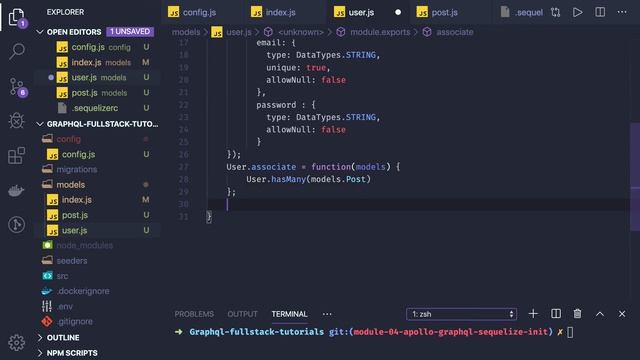
Task: Click the editor minimap scrollbar
Action: point(635,176)
